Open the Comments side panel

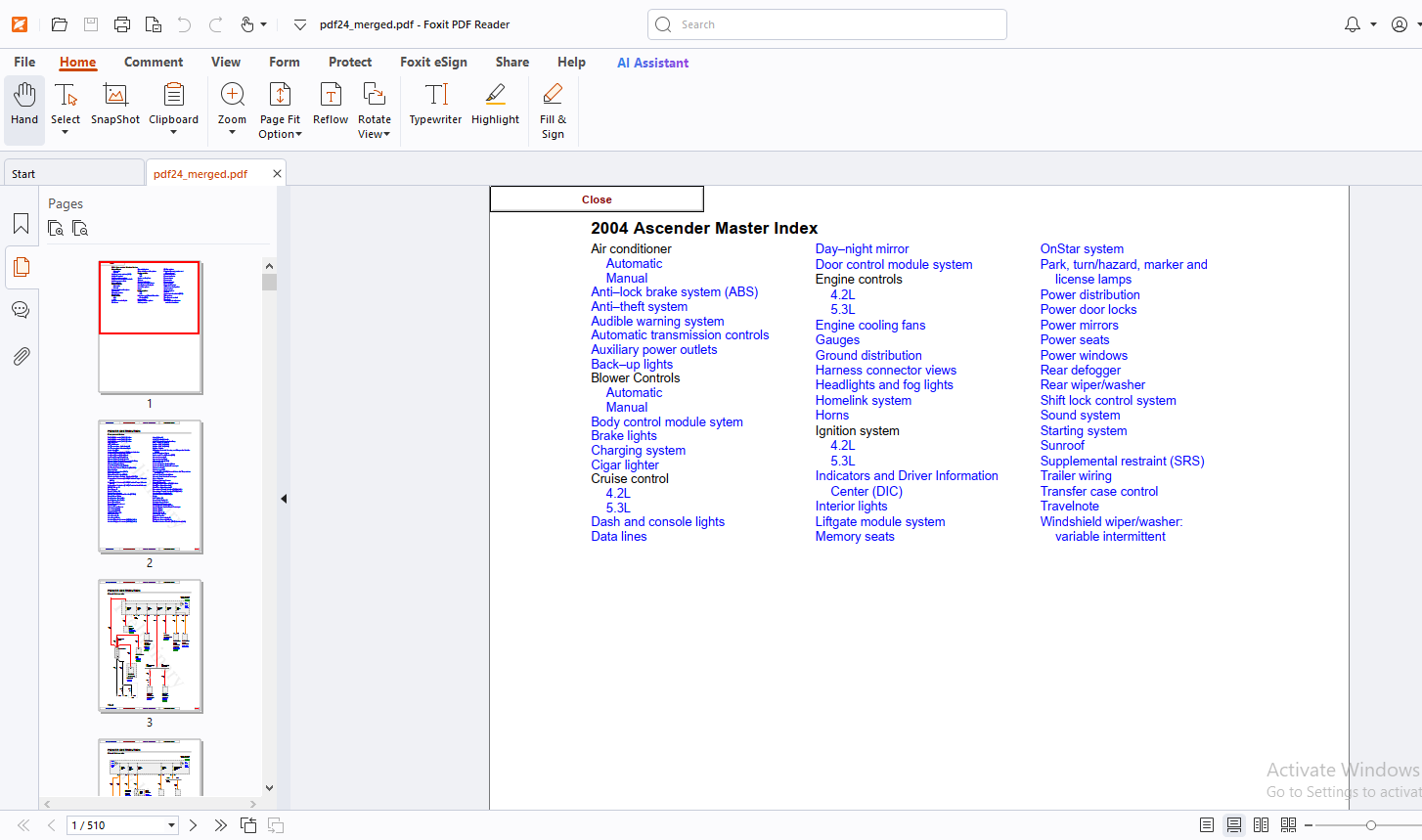coord(21,310)
